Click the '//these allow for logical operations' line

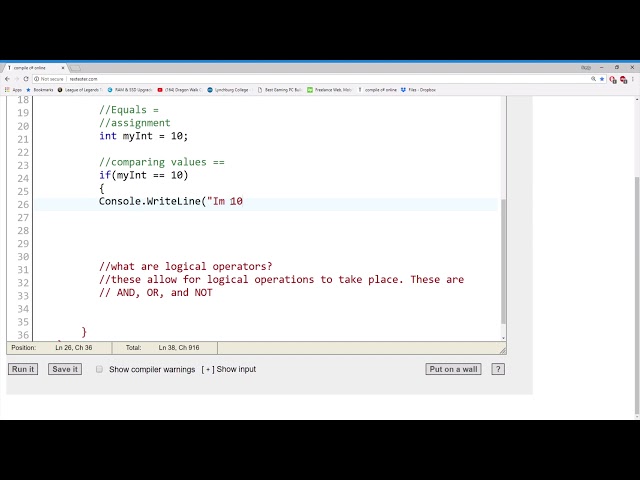click(x=281, y=280)
